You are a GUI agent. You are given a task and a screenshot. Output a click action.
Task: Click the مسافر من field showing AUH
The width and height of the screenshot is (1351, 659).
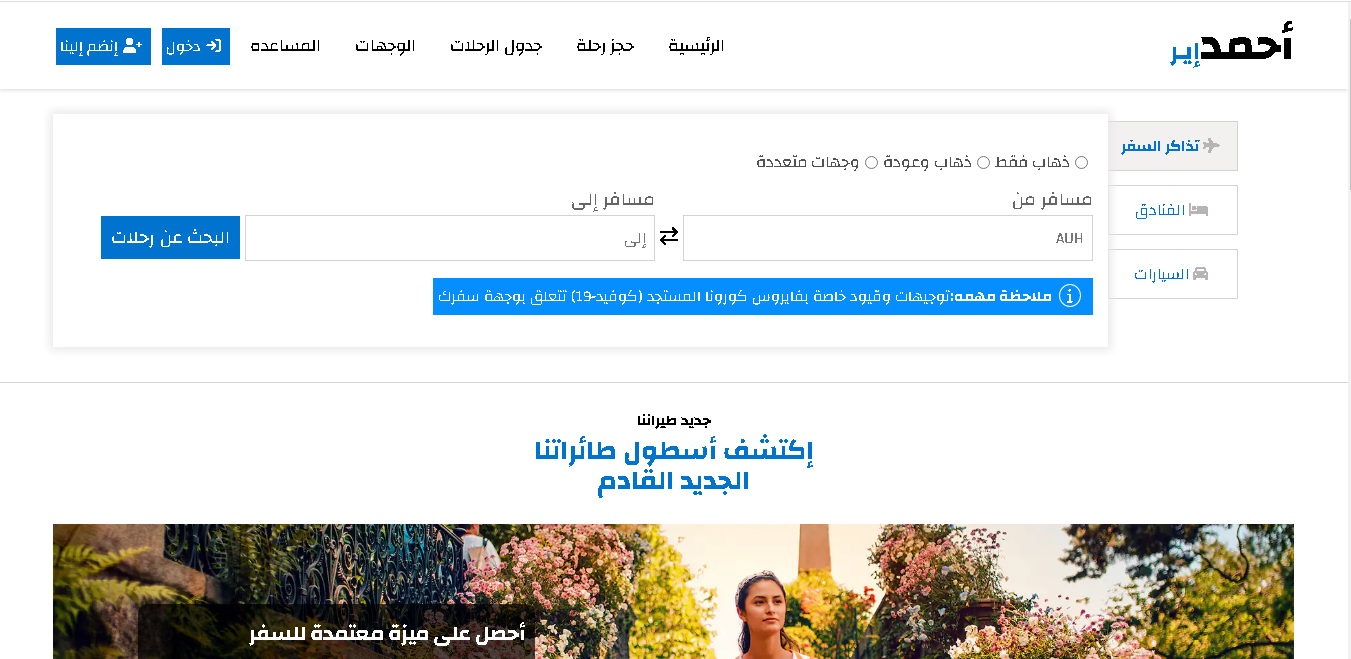coord(888,238)
